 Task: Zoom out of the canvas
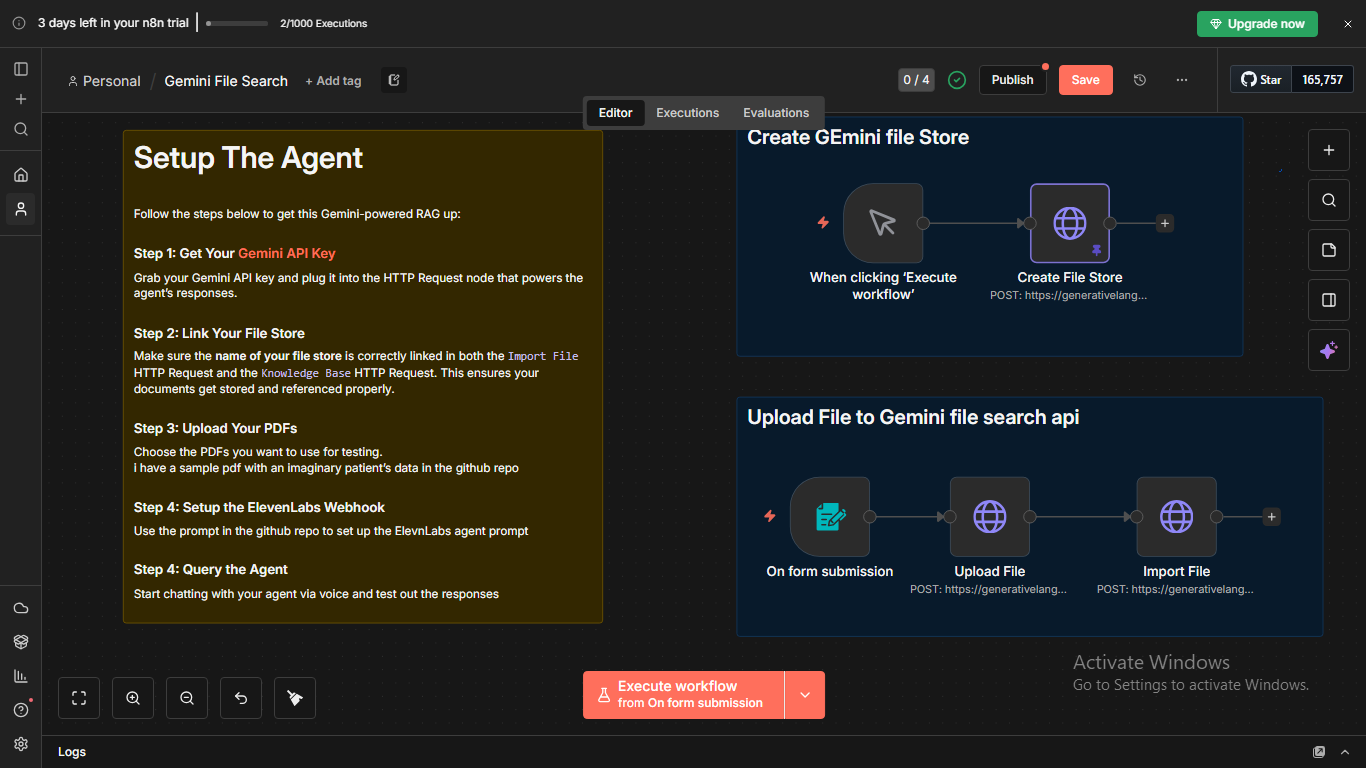point(187,698)
